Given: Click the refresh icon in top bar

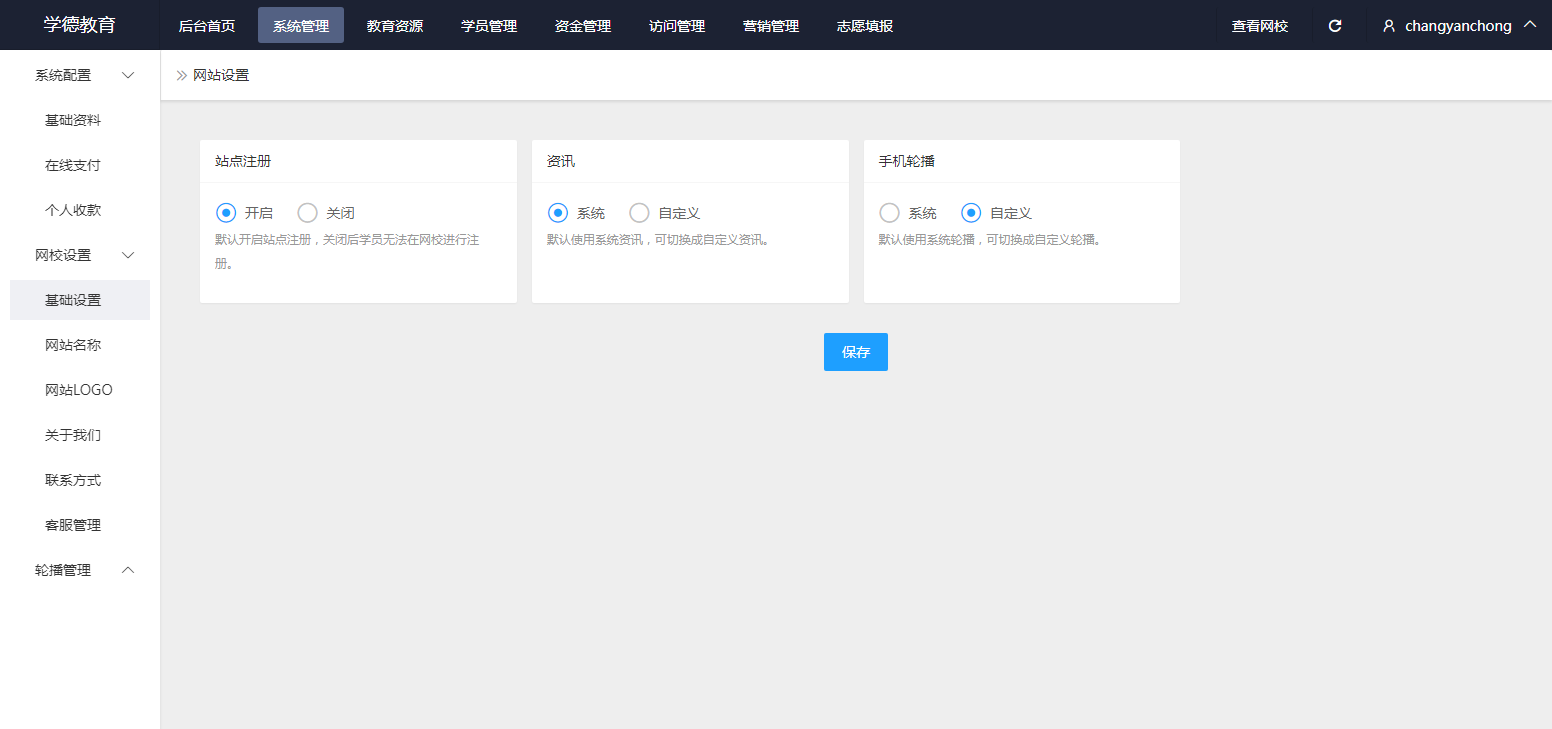Looking at the screenshot, I should point(1334,26).
